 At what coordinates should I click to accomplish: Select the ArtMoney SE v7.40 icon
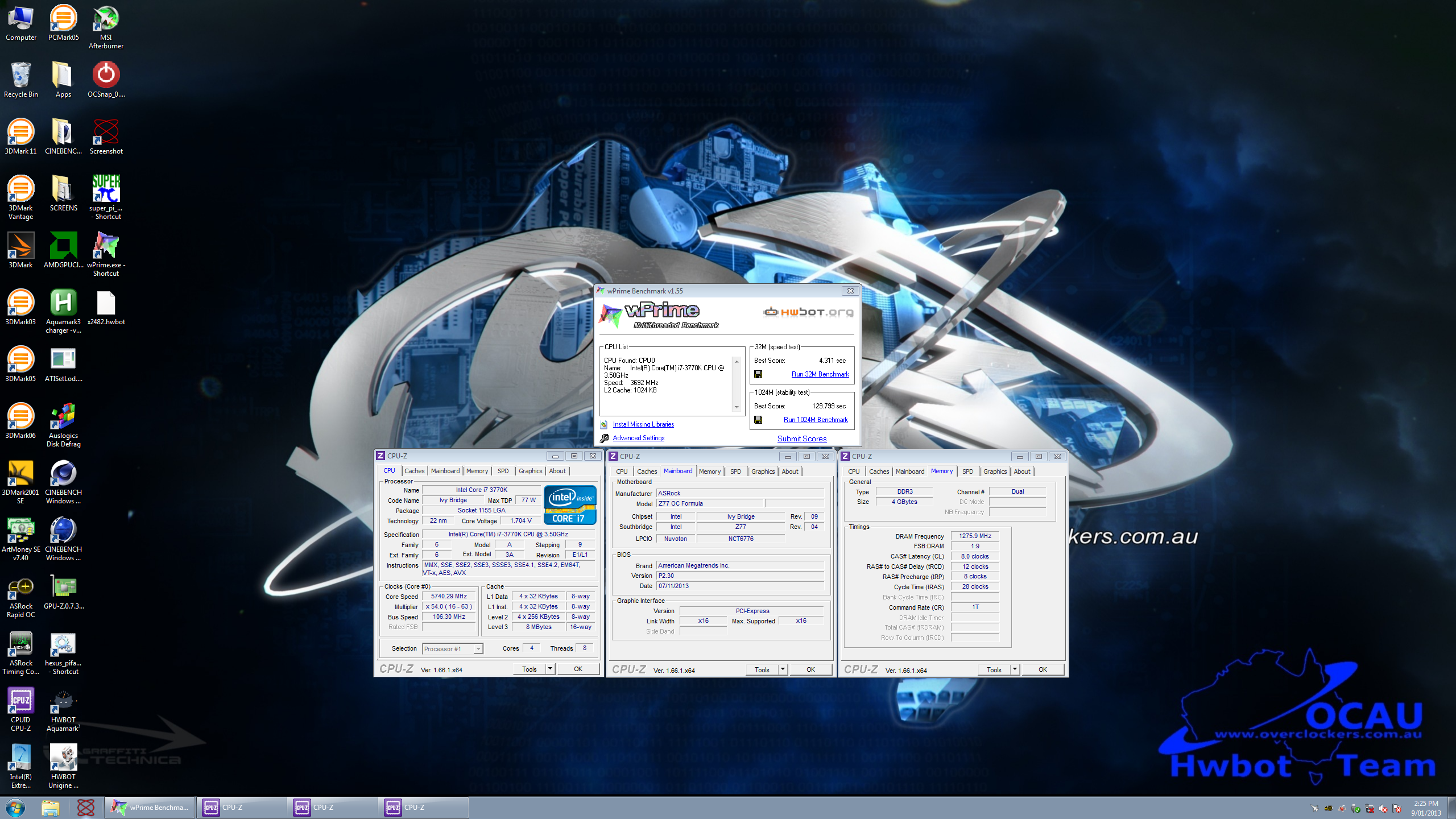[20, 539]
